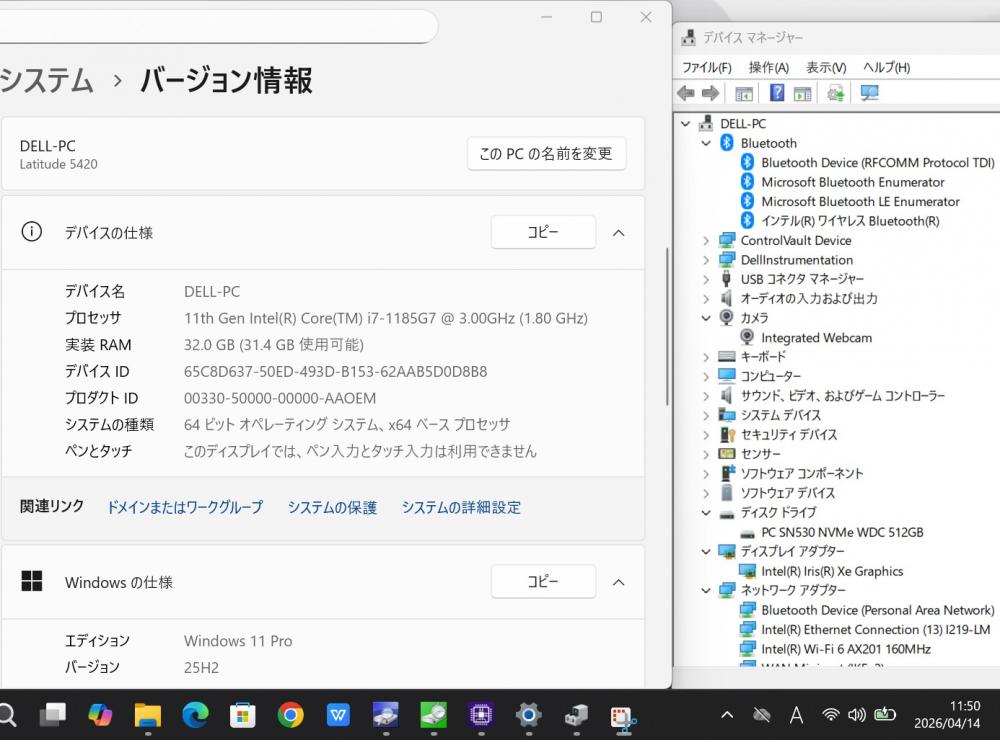The image size is (1000, 740).
Task: Select Integrated Webcam device in the tree
Action: coord(816,338)
